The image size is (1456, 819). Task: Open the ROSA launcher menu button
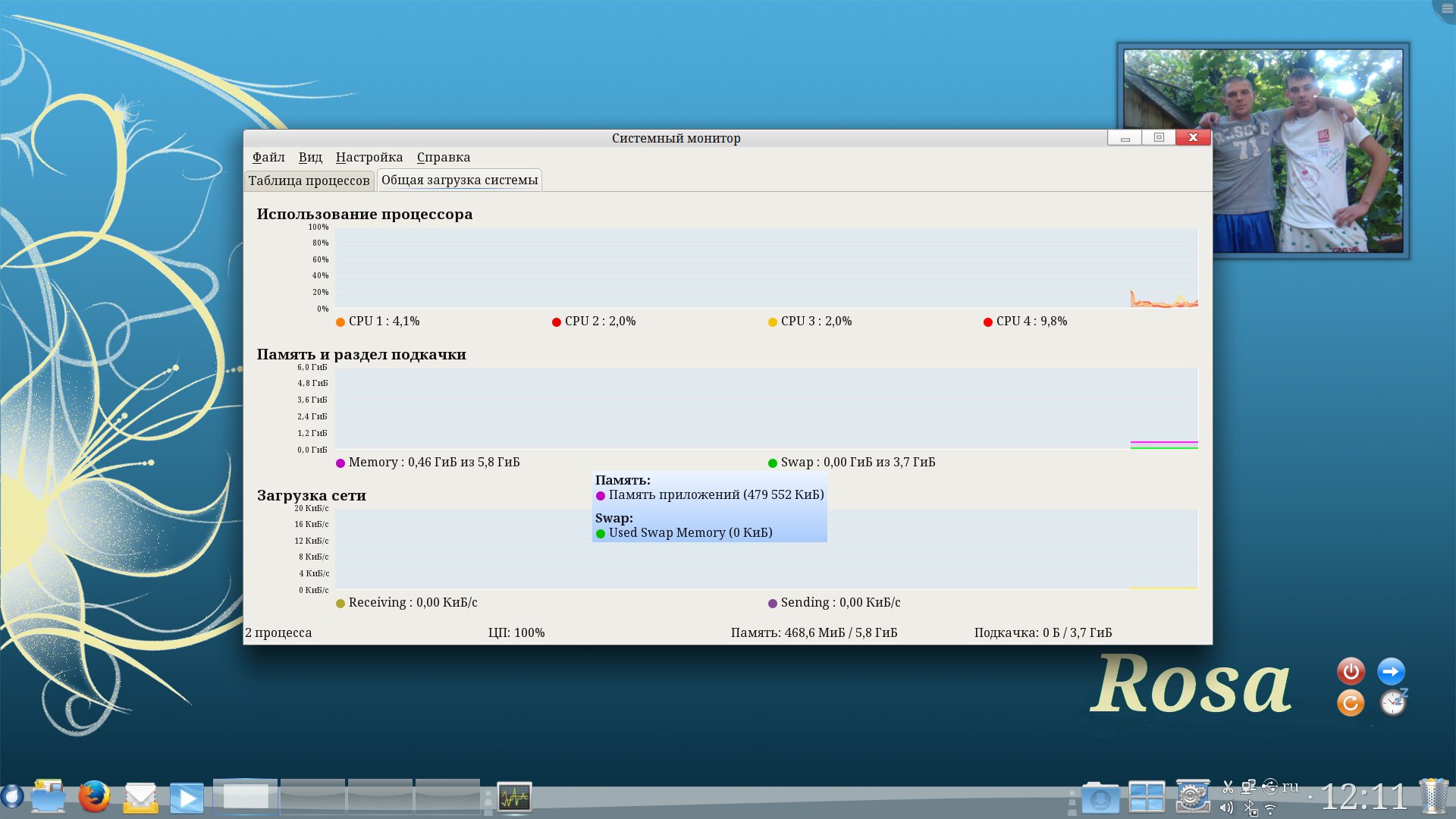11,797
